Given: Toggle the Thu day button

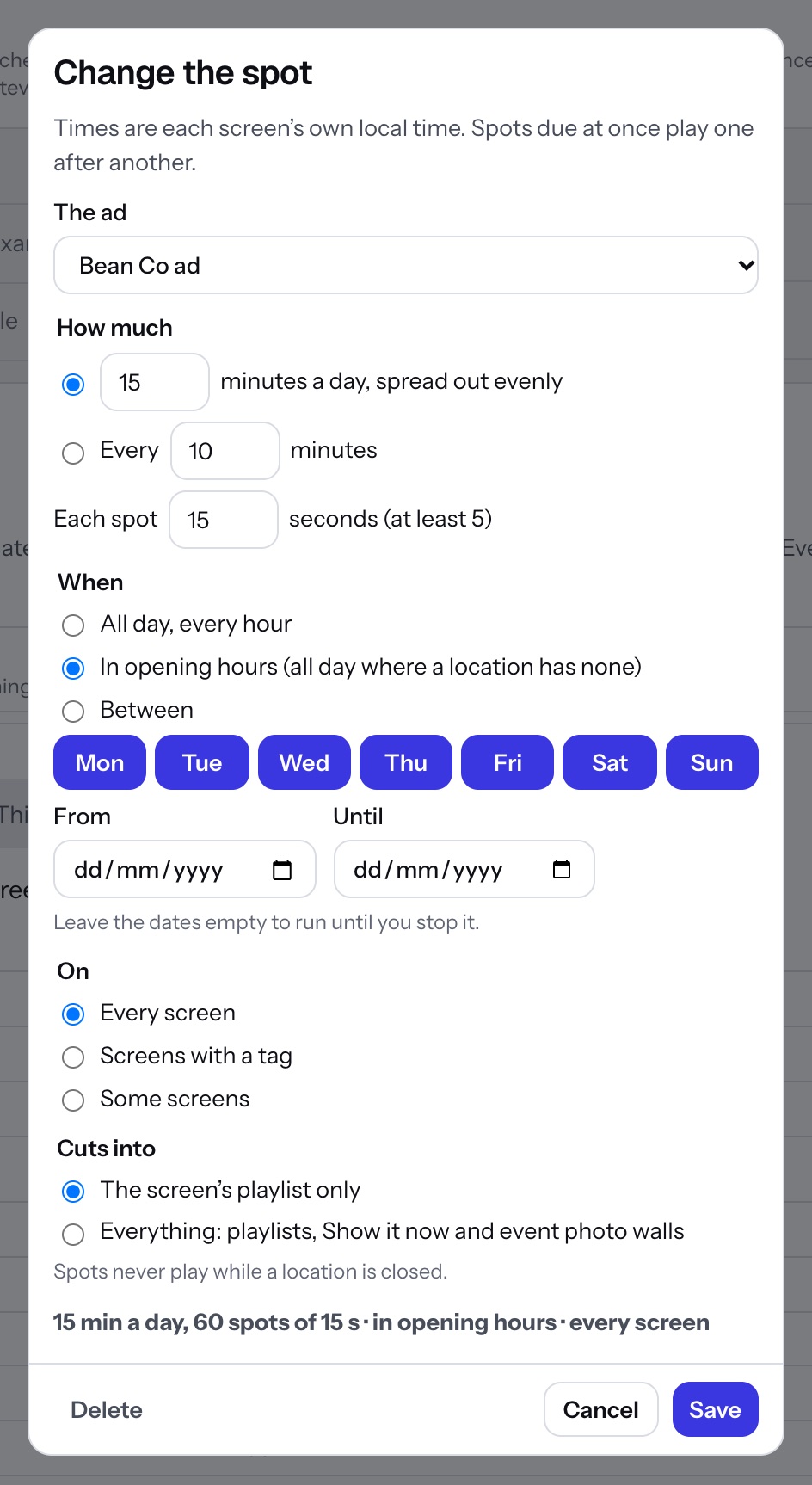Looking at the screenshot, I should pyautogui.click(x=406, y=762).
